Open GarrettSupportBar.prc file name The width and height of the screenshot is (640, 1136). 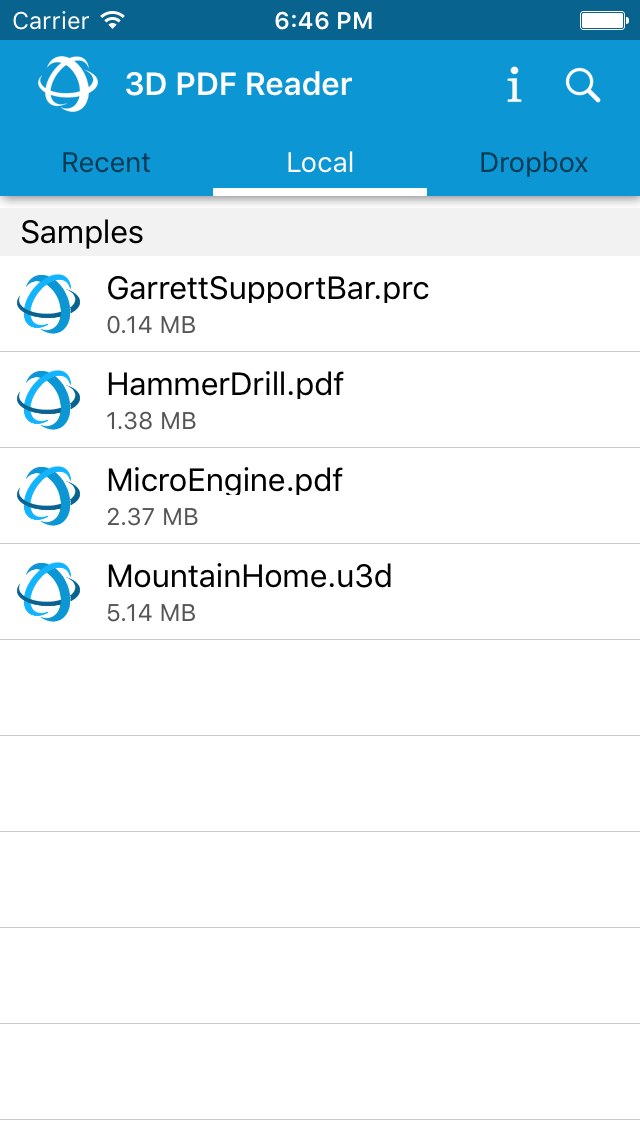pyautogui.click(x=267, y=289)
